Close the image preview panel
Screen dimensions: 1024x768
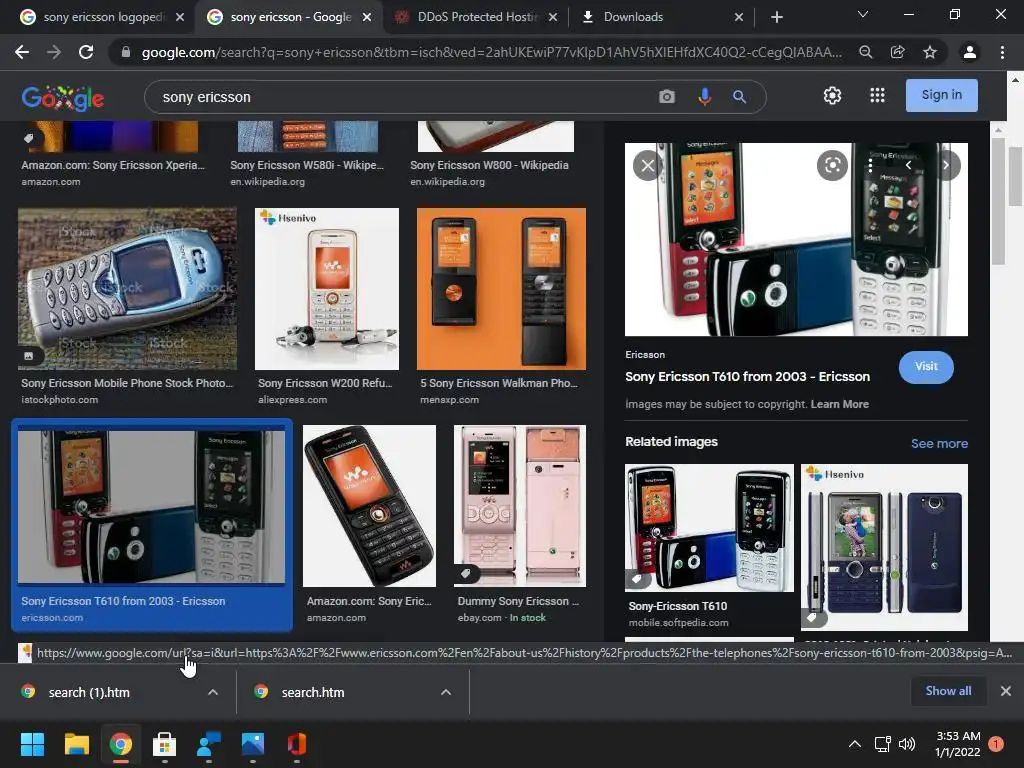647,165
